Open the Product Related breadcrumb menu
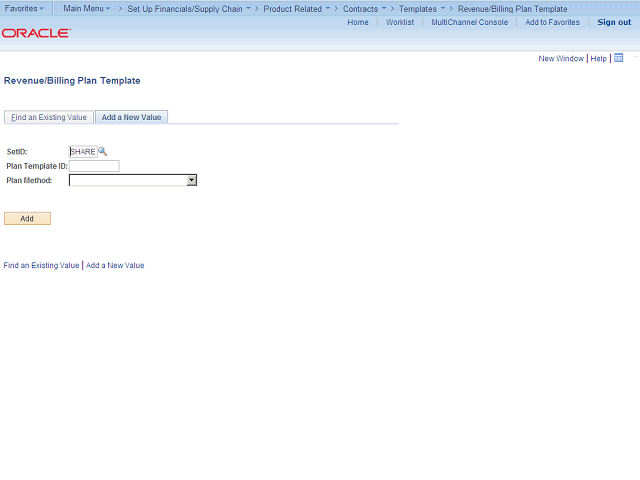Image resolution: width=640 pixels, height=480 pixels. point(297,9)
